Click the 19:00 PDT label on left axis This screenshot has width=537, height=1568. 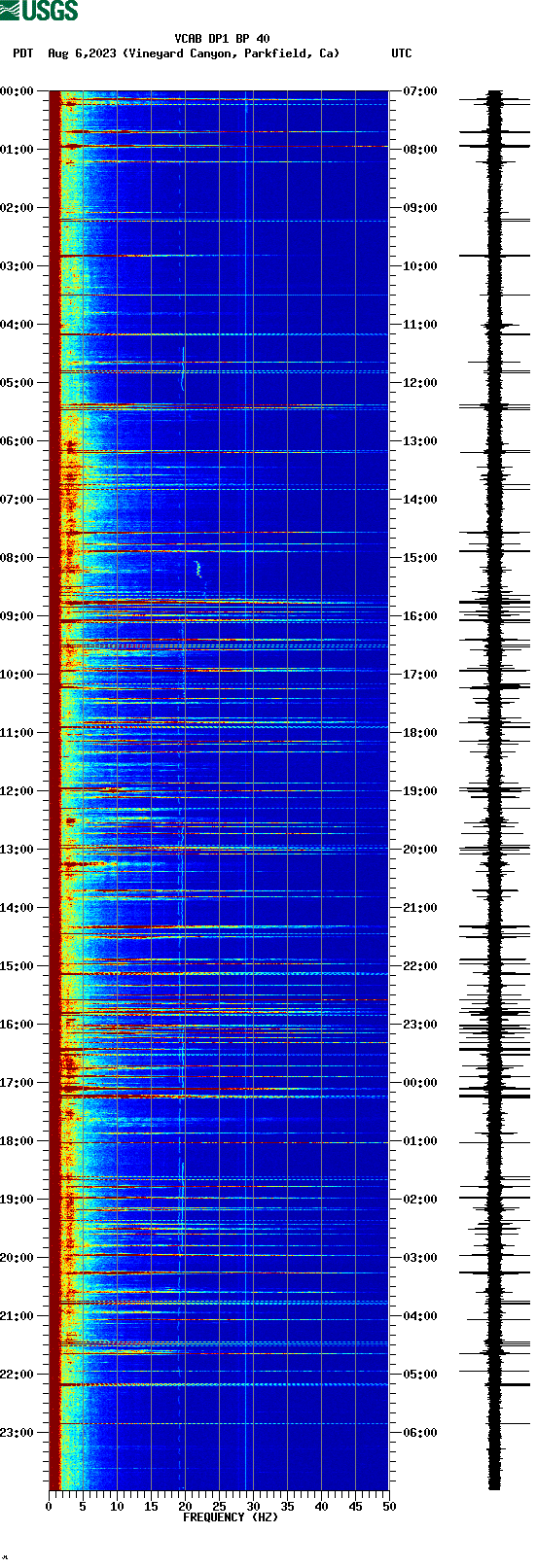pos(17,1200)
